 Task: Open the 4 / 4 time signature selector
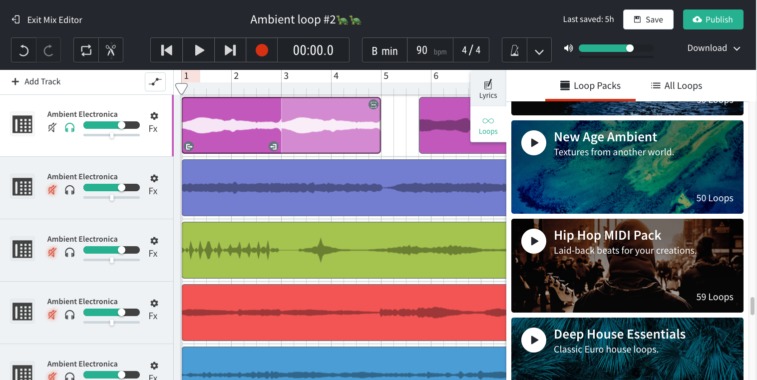pyautogui.click(x=471, y=50)
